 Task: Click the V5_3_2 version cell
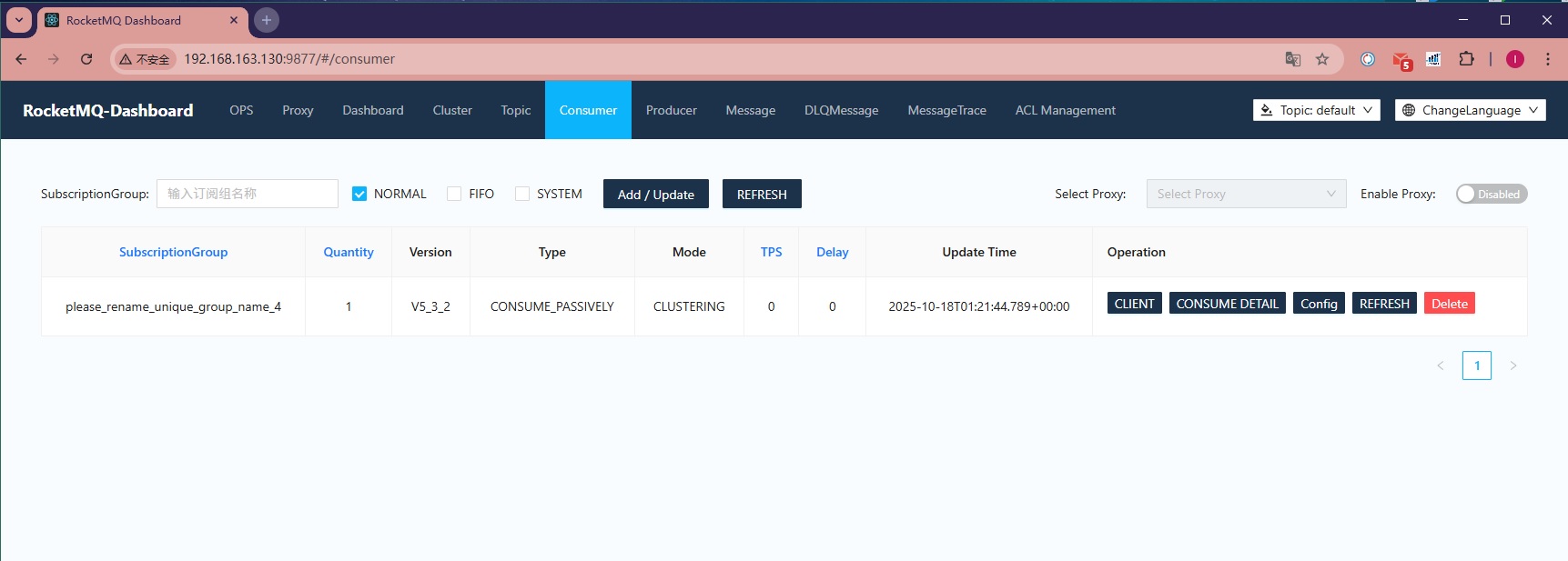click(430, 306)
